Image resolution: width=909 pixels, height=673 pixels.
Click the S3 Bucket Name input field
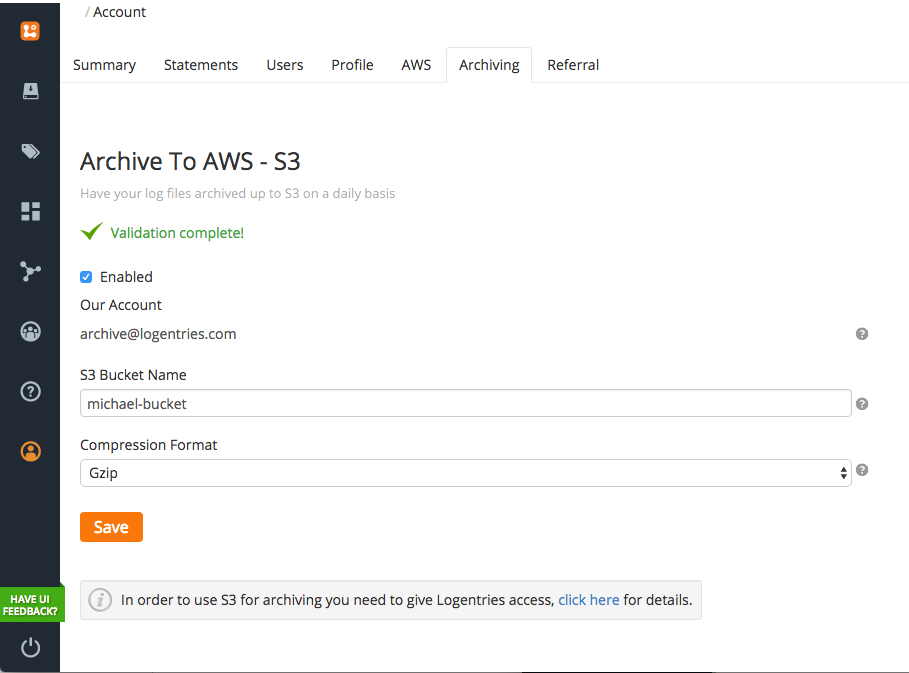pos(466,403)
